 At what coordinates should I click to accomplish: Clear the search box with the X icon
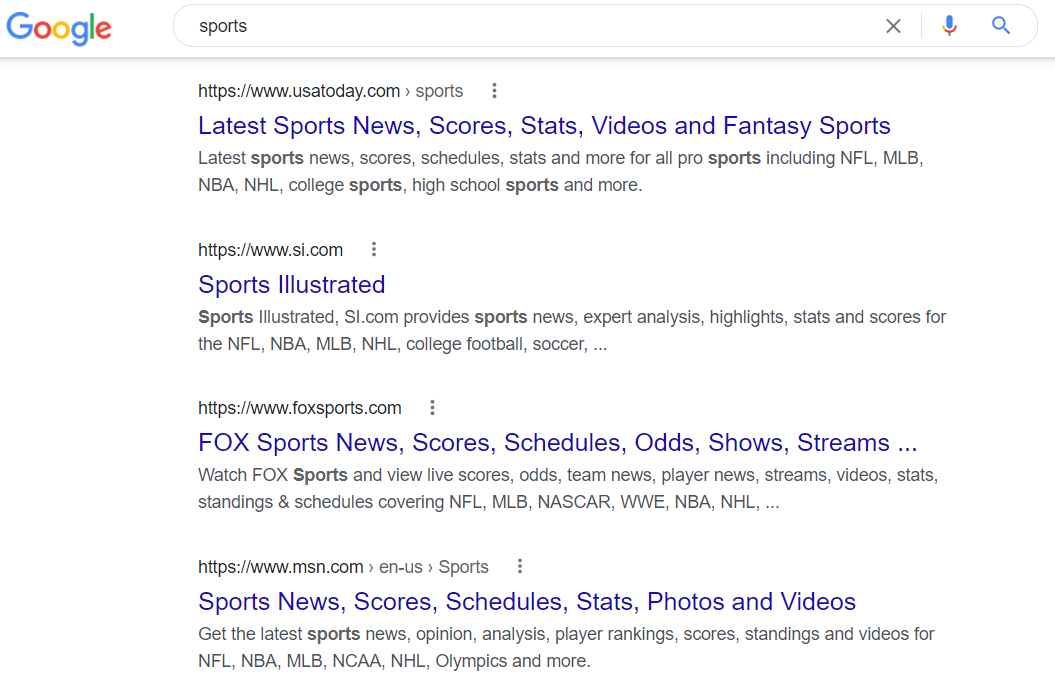point(894,26)
